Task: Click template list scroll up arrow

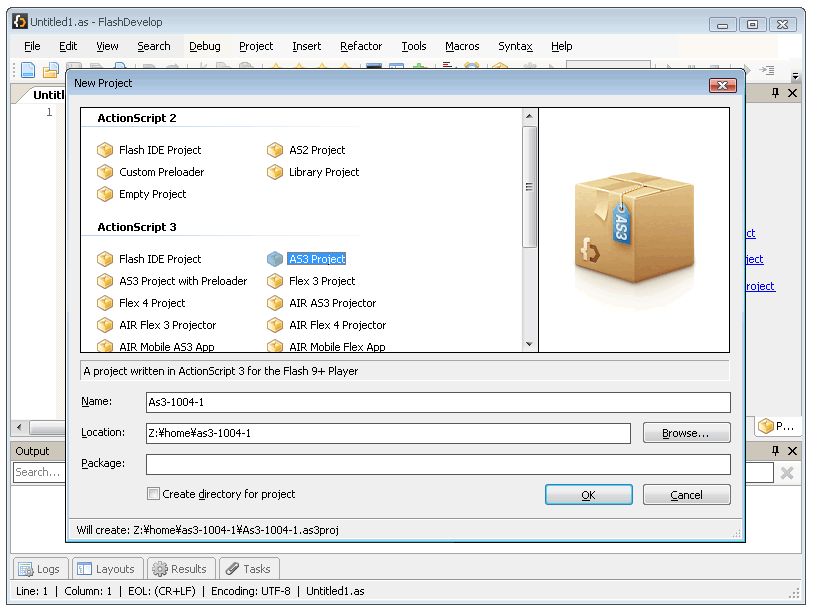Action: pyautogui.click(x=529, y=116)
